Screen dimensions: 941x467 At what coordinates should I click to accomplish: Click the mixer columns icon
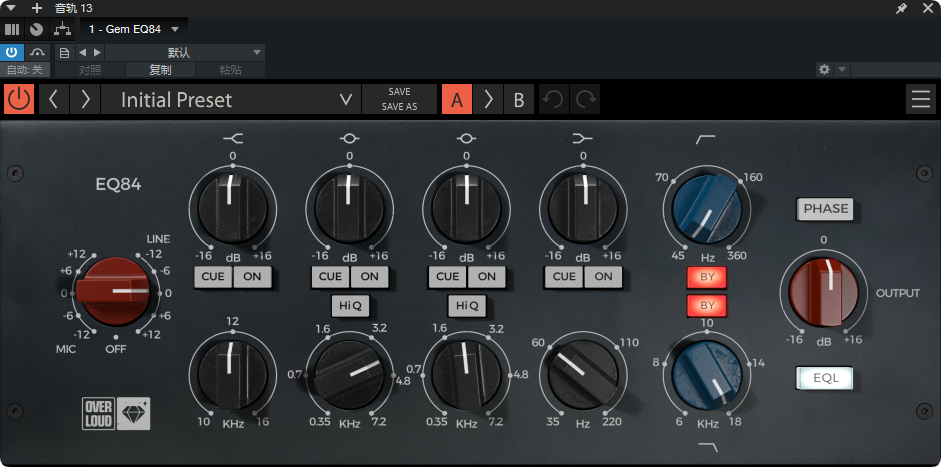click(12, 29)
